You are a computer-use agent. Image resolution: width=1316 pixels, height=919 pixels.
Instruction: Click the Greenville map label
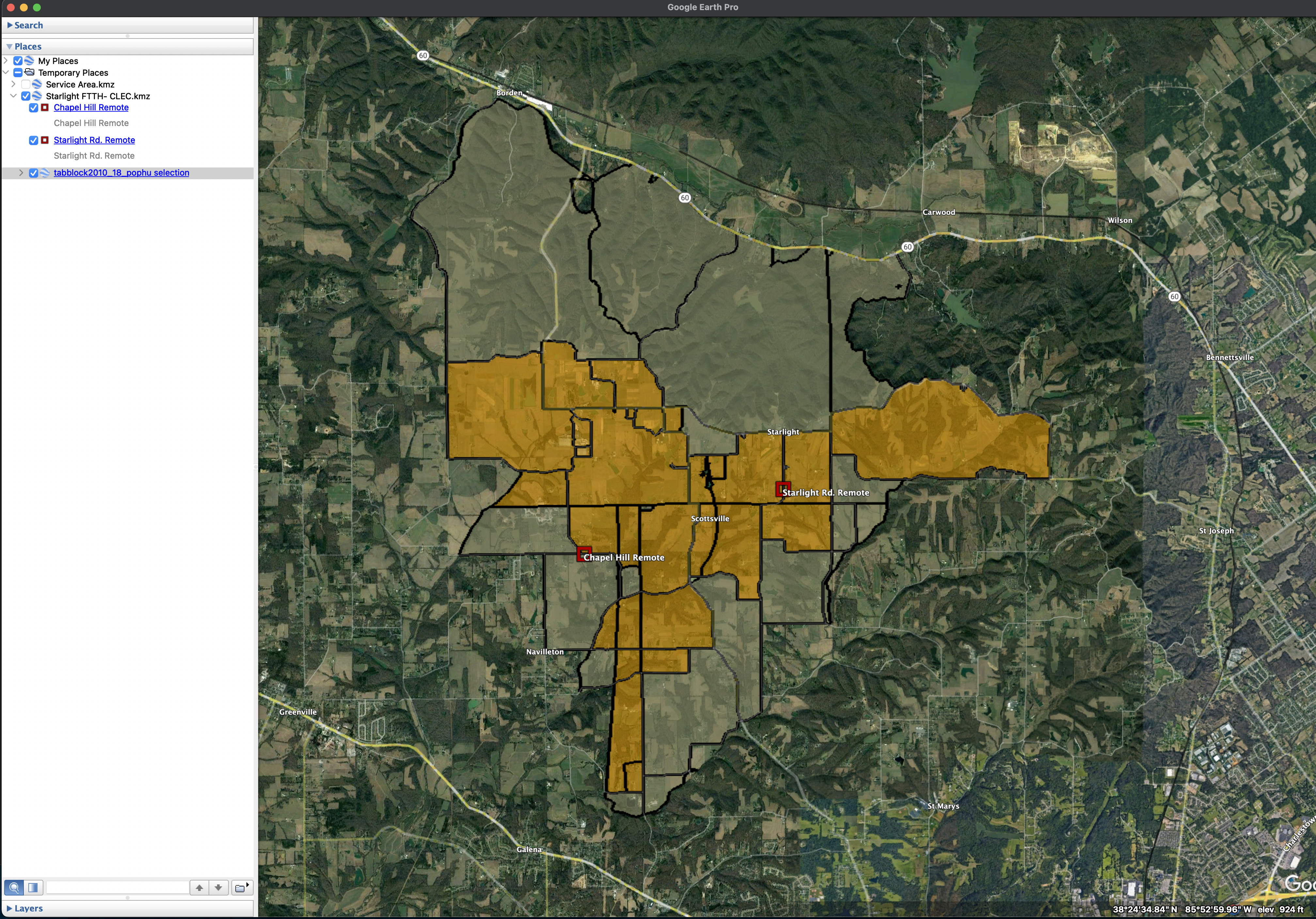(x=298, y=712)
